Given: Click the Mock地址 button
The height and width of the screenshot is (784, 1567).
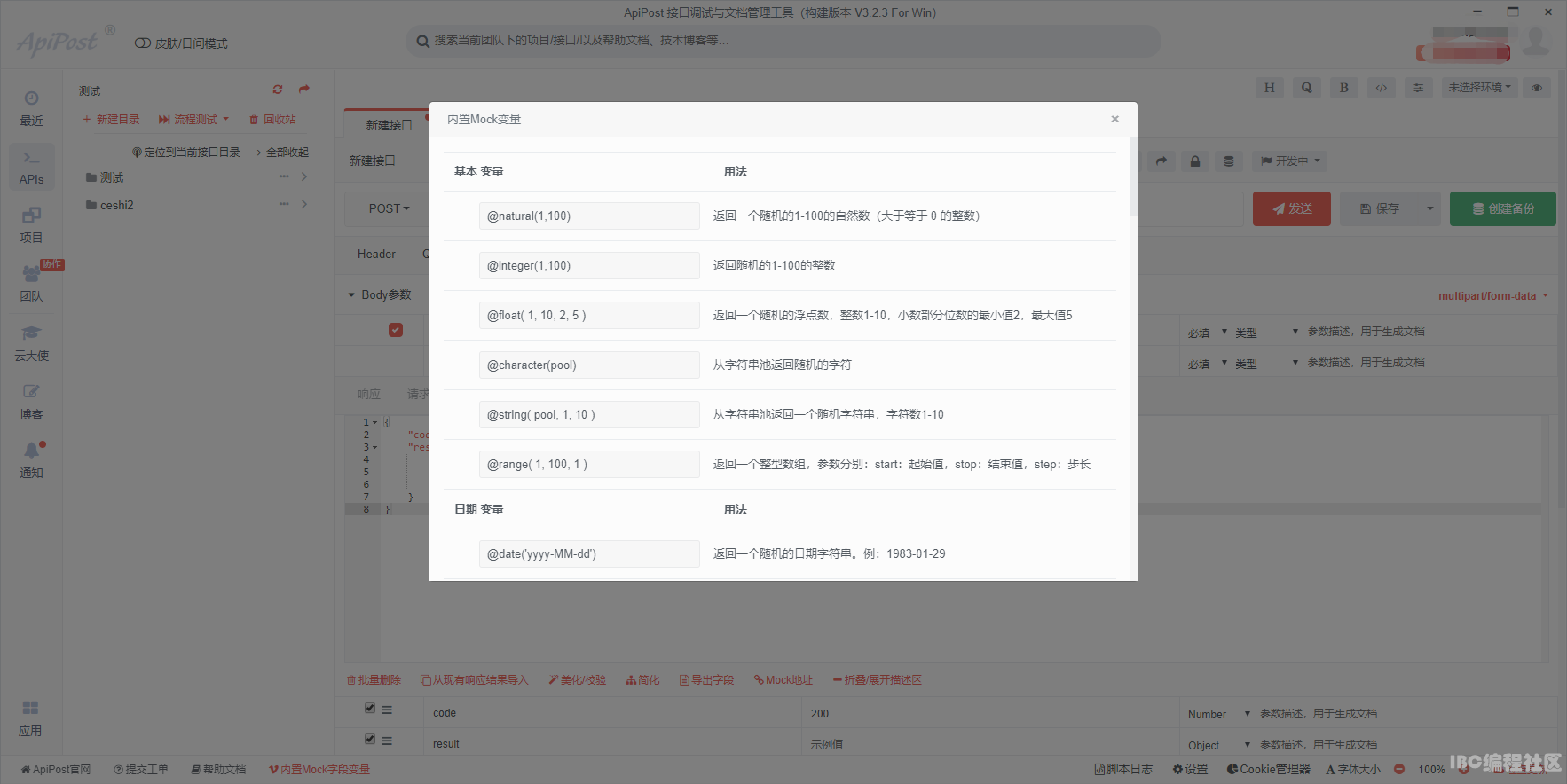Looking at the screenshot, I should (783, 680).
